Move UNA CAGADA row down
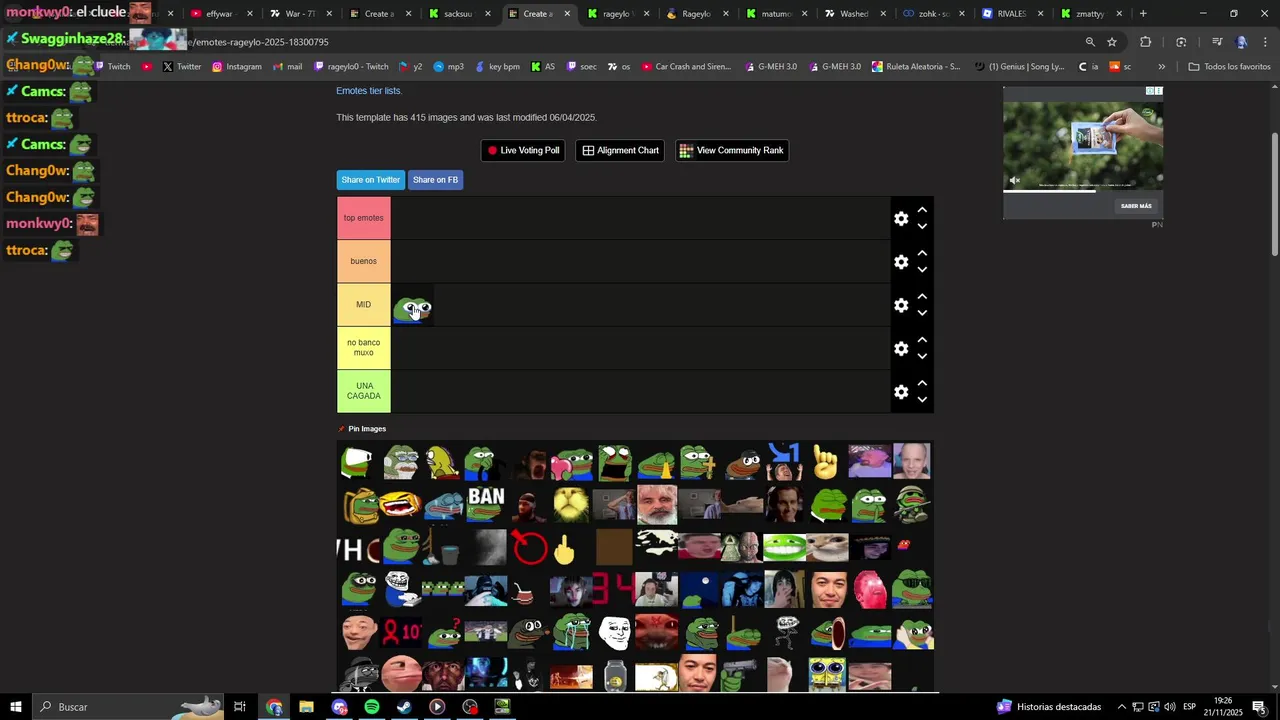The height and width of the screenshot is (720, 1280). click(x=922, y=400)
